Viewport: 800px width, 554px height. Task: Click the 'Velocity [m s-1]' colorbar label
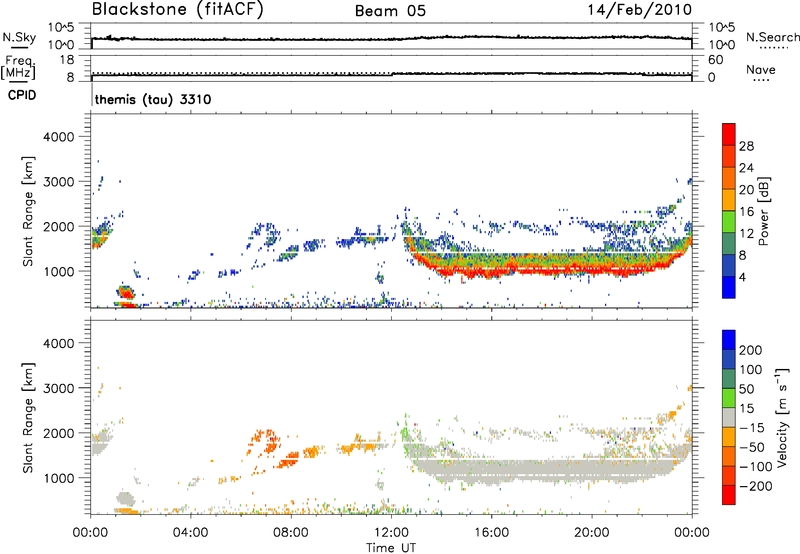(782, 417)
